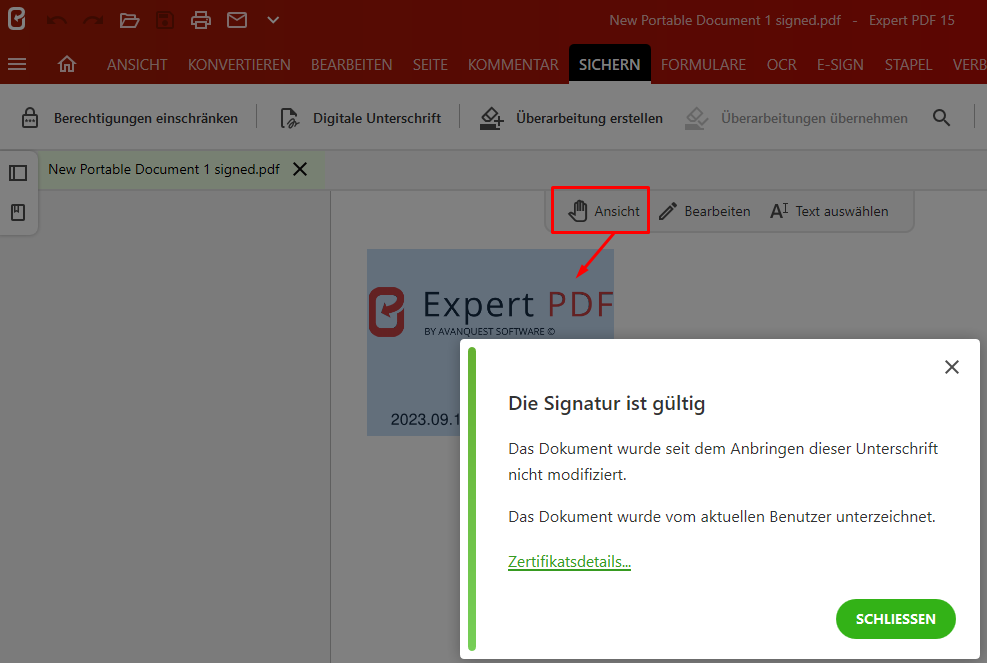
Task: Click Berechtigungen einschränken label
Action: 146,118
